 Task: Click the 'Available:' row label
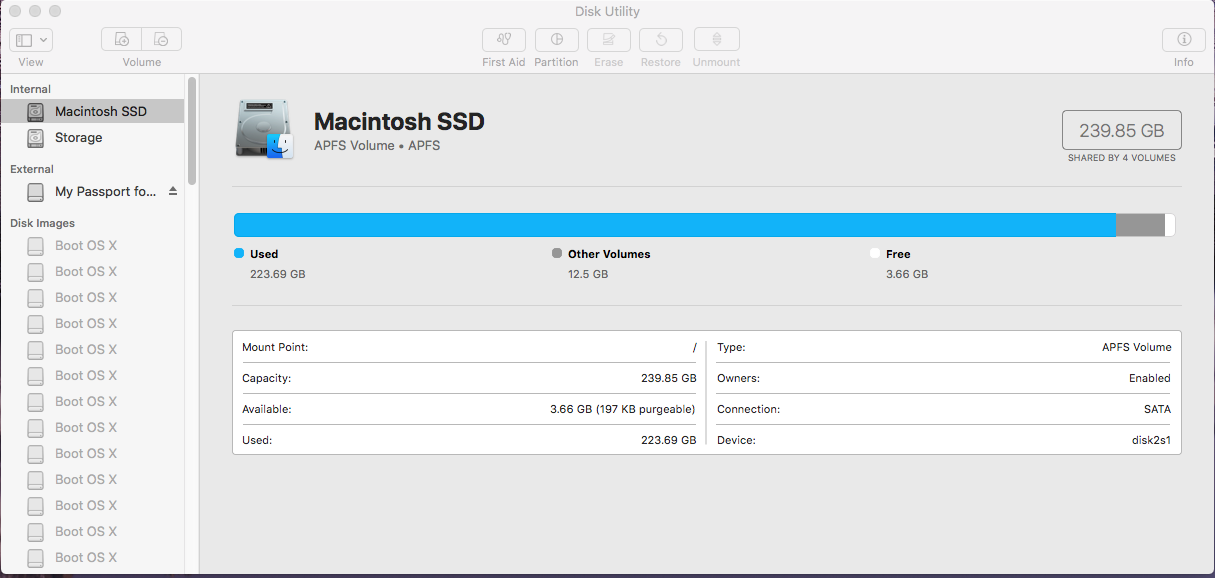[267, 409]
